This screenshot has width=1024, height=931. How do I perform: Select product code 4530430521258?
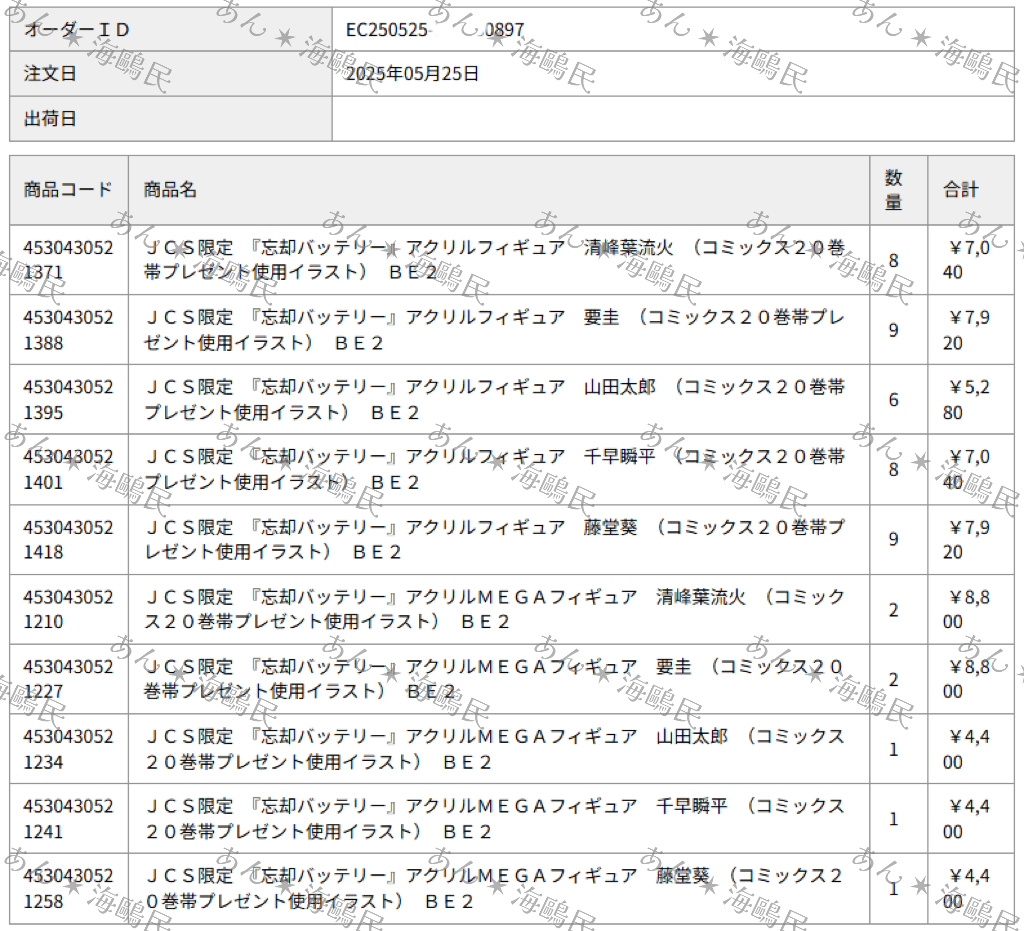pyautogui.click(x=69, y=889)
